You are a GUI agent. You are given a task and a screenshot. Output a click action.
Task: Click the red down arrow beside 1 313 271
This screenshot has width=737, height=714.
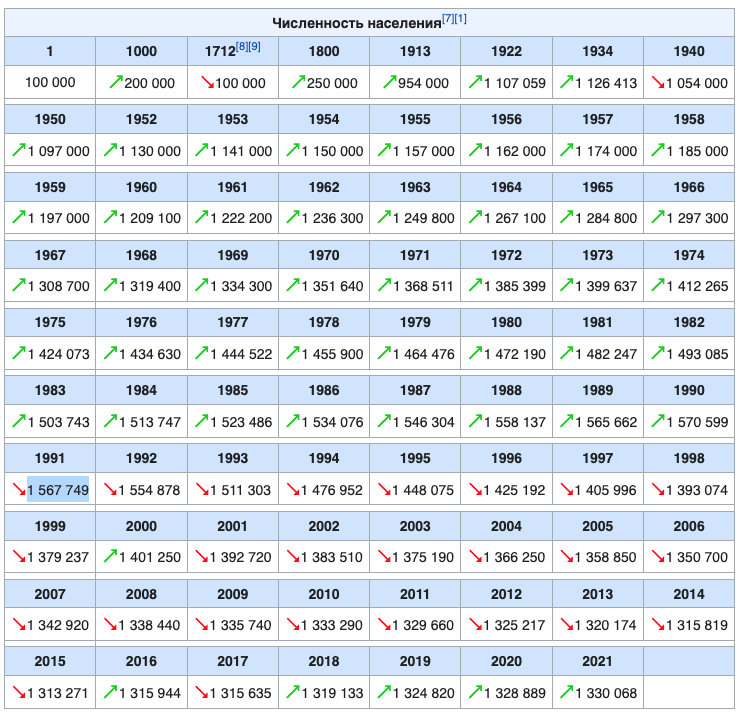(x=19, y=692)
